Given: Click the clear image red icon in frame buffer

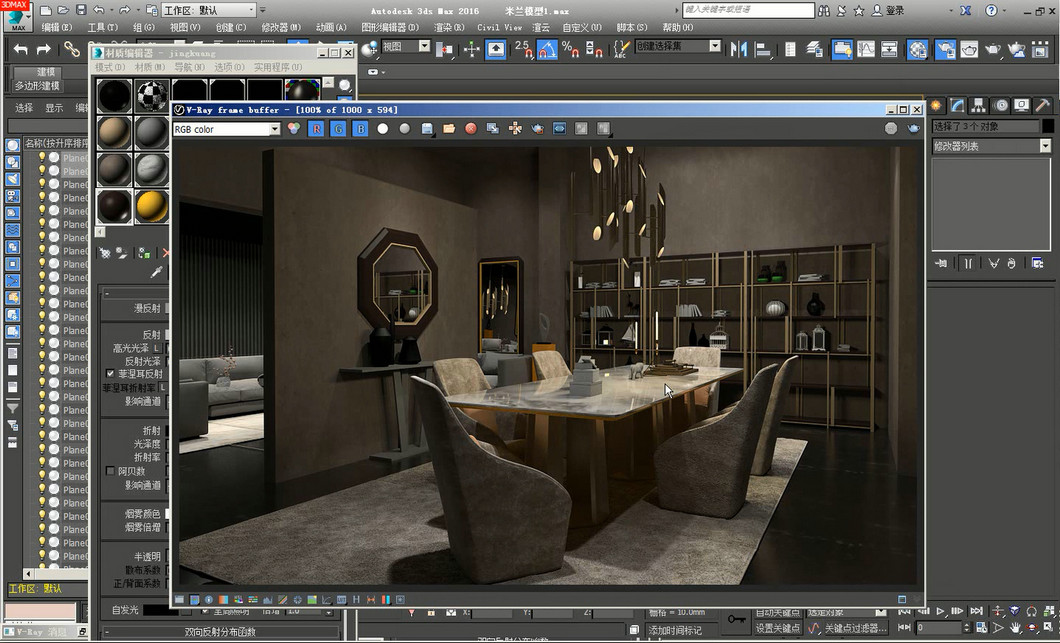Looking at the screenshot, I should (x=471, y=129).
